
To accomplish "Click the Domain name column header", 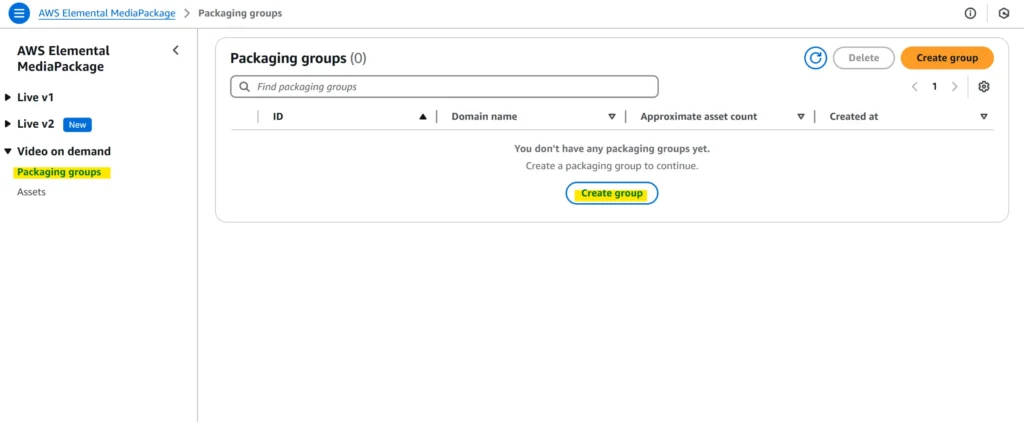I will 485,117.
